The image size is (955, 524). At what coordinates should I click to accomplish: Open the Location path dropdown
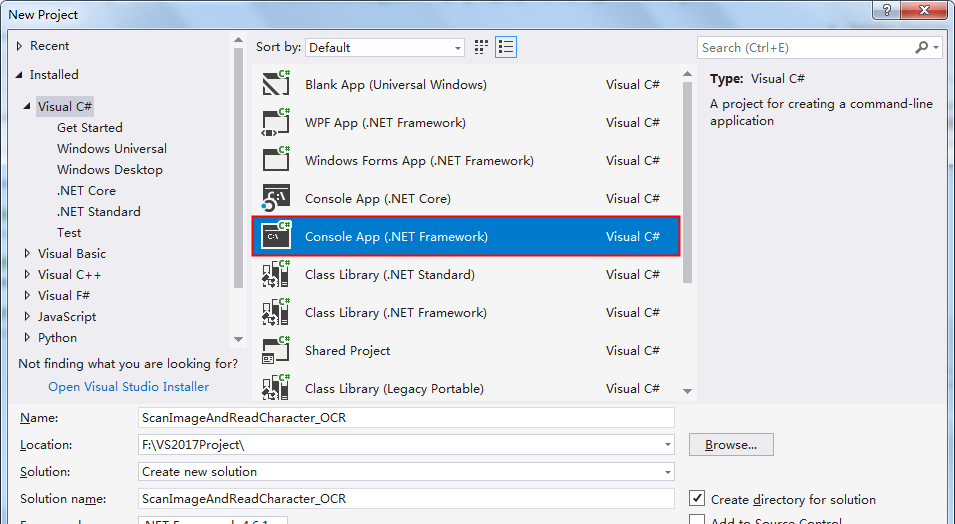click(668, 445)
